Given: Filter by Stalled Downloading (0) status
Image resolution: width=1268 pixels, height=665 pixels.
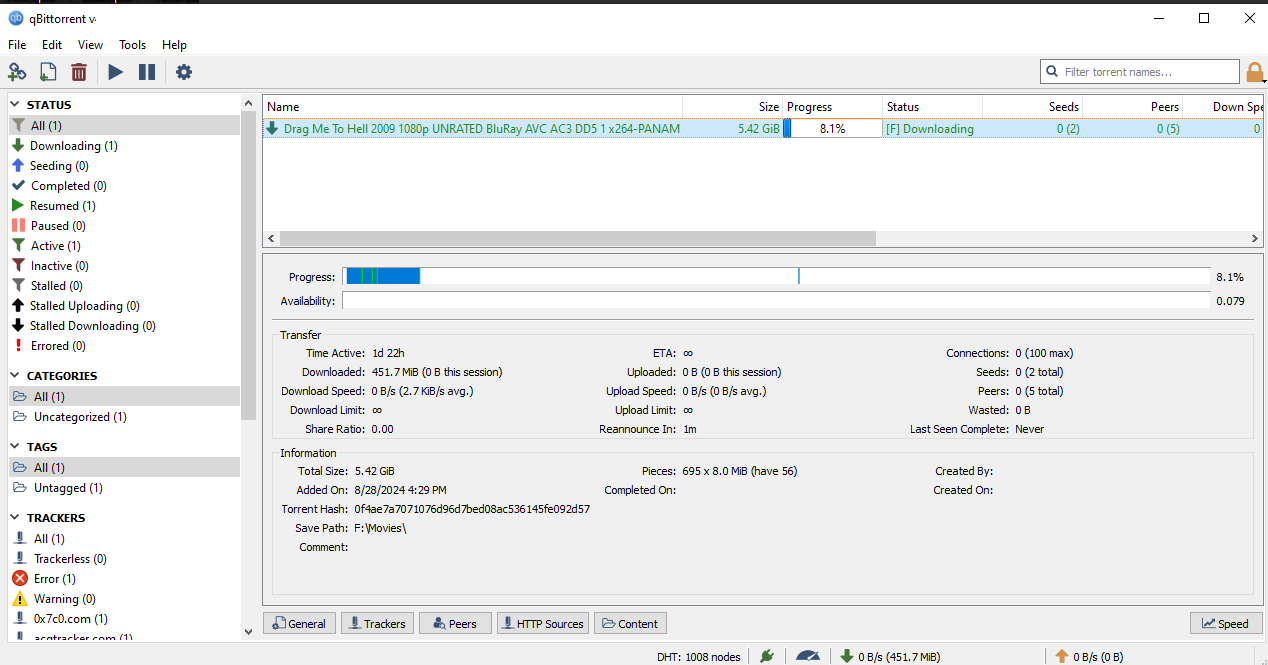Looking at the screenshot, I should point(125,325).
